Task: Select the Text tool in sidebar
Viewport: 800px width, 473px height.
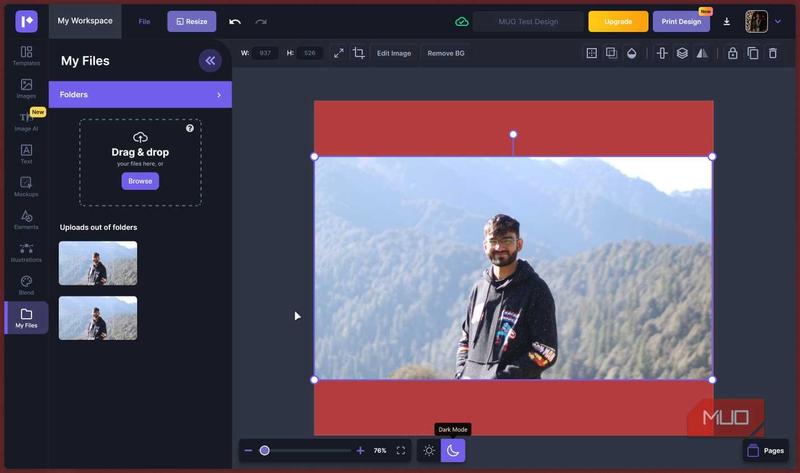Action: coord(26,154)
